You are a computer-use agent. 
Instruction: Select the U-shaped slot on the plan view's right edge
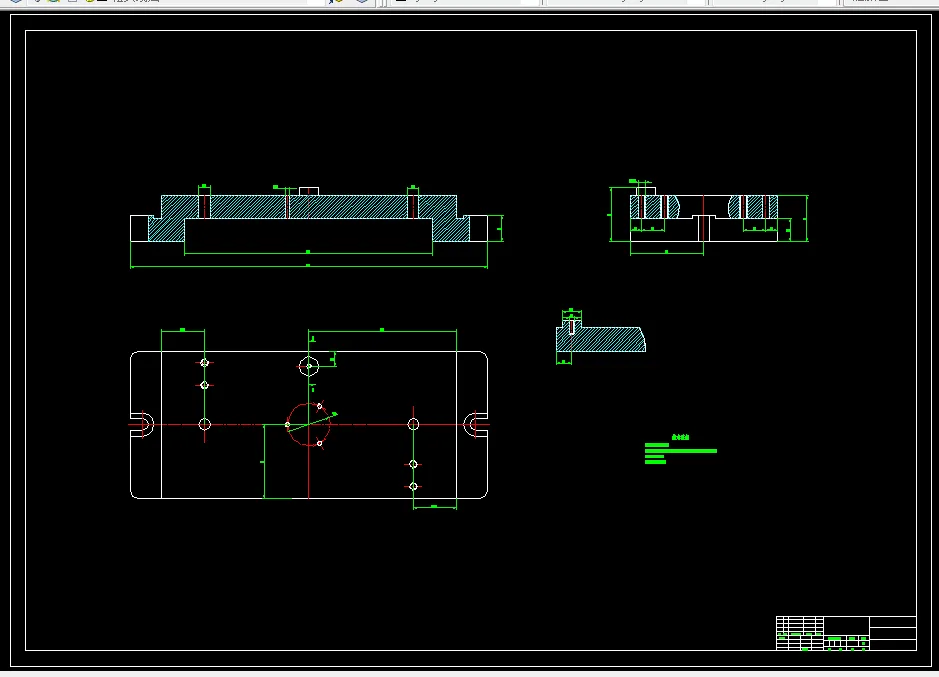click(475, 424)
